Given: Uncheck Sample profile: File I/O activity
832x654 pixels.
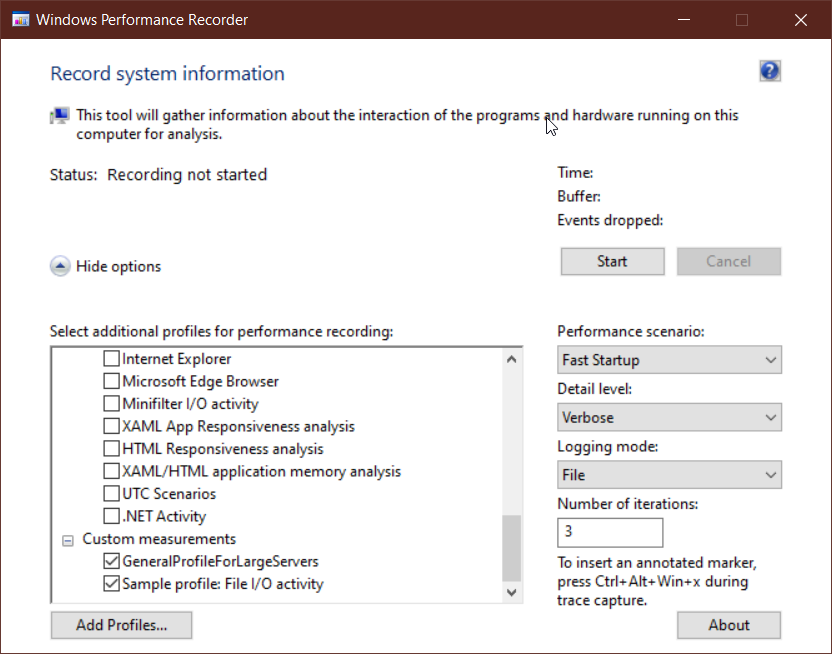Looking at the screenshot, I should coord(111,583).
